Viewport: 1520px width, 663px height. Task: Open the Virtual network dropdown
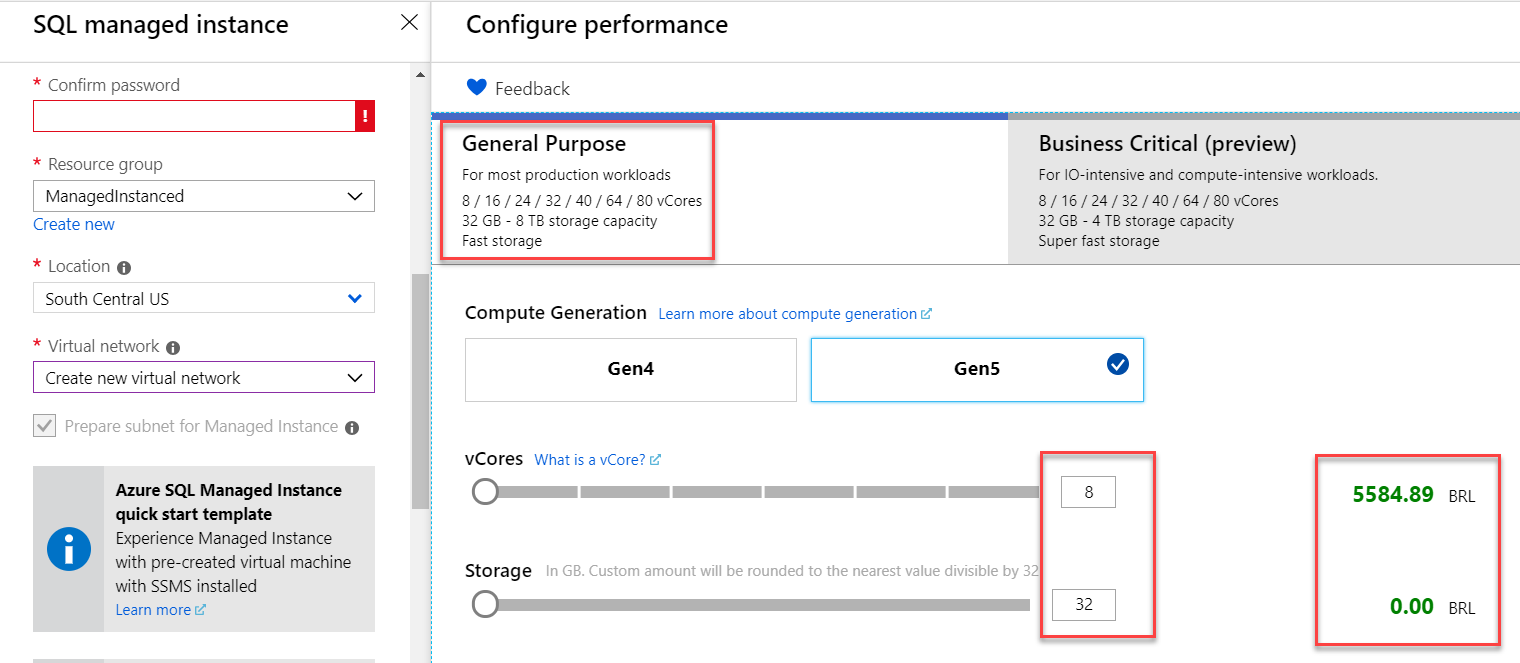coord(204,378)
